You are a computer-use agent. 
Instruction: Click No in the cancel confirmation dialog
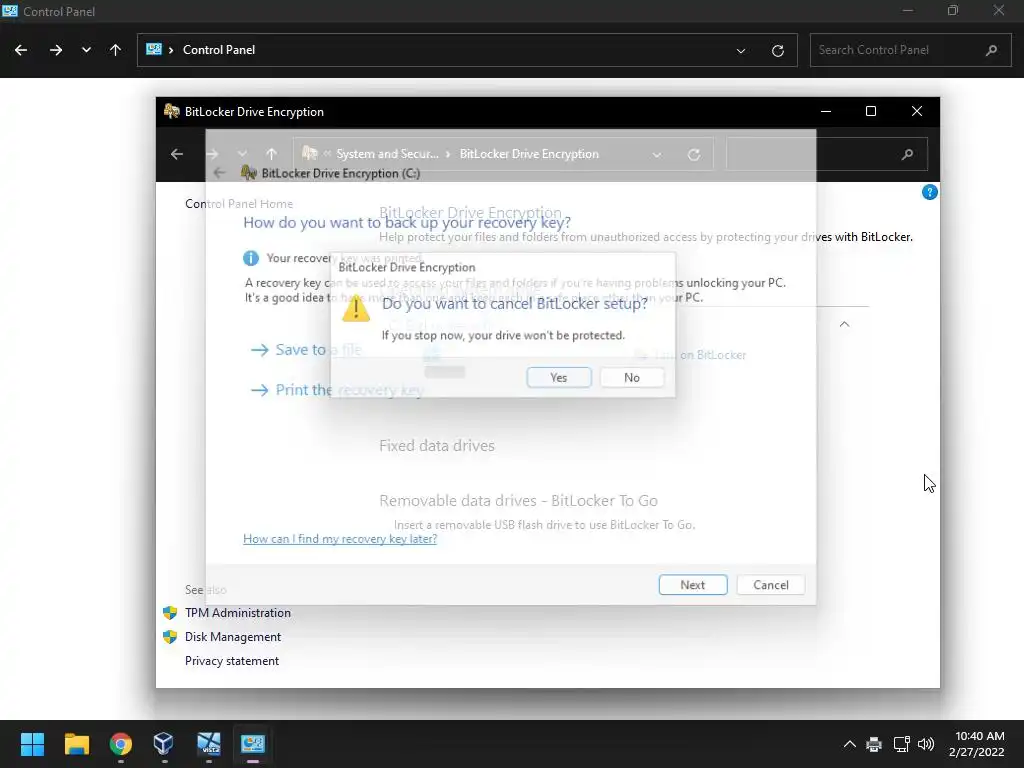[632, 377]
